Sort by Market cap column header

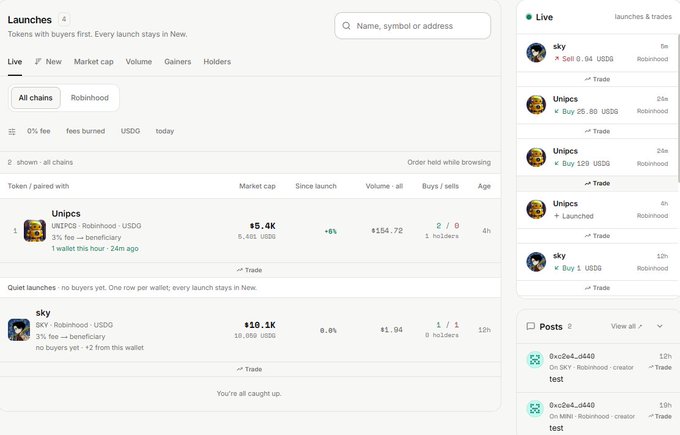coord(257,186)
